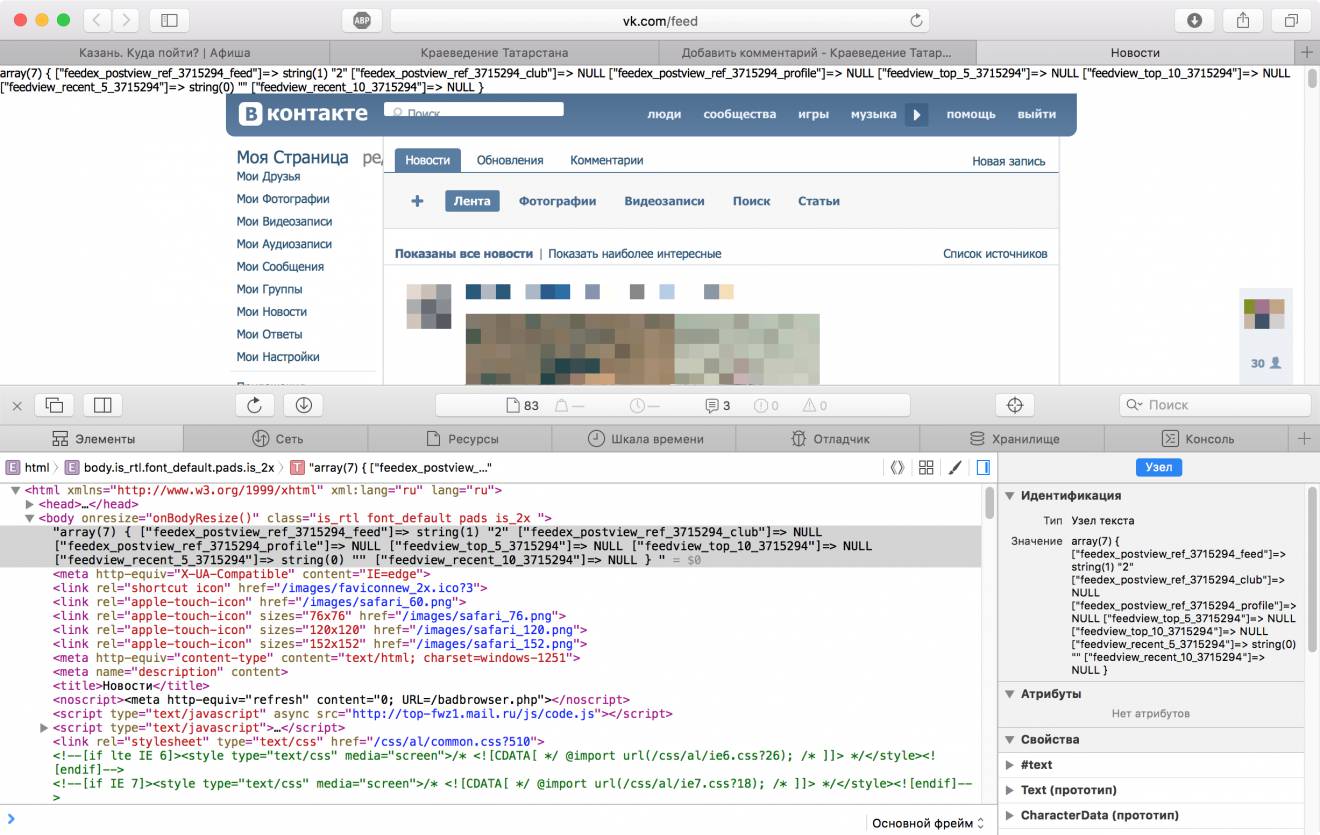Detach the Web Inspector into a separate window
Viewport: 1320px width, 835px height.
(x=55, y=405)
